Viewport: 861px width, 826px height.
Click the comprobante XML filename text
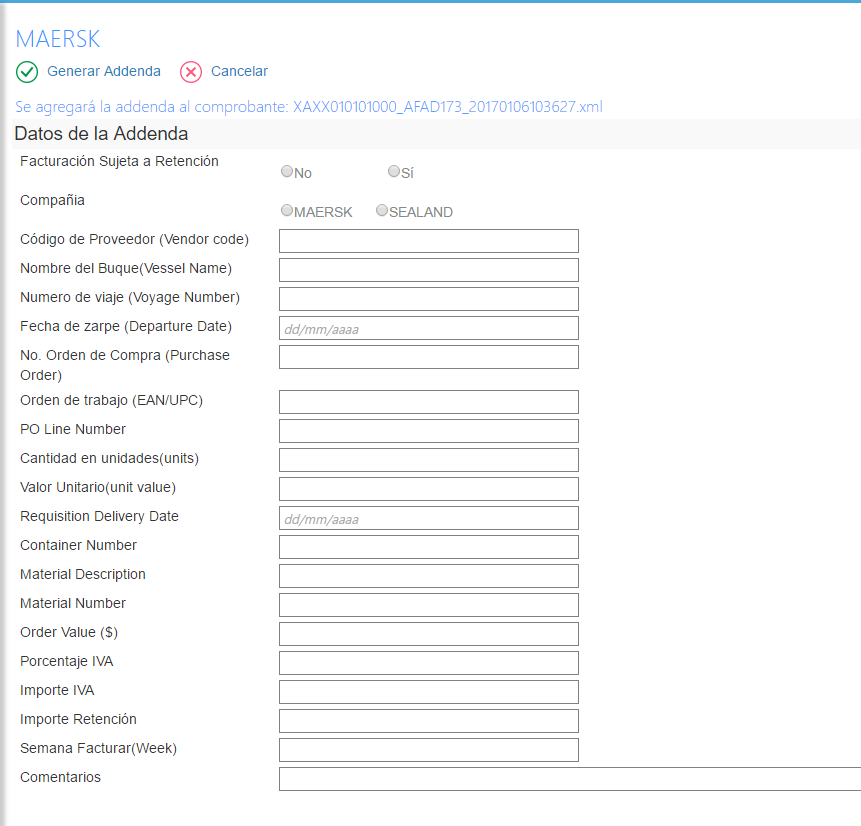point(448,107)
